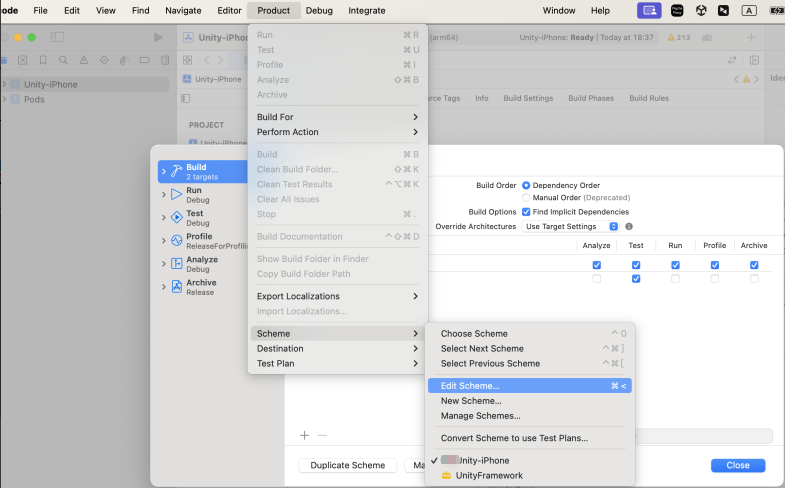Toggle the navigator sidebar icon
Image resolution: width=785 pixels, height=488 pixels.
(58, 37)
